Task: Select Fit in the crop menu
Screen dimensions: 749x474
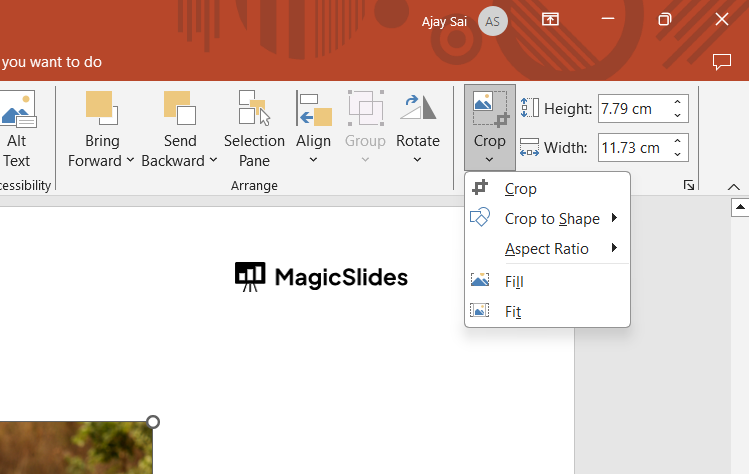Action: (x=513, y=312)
